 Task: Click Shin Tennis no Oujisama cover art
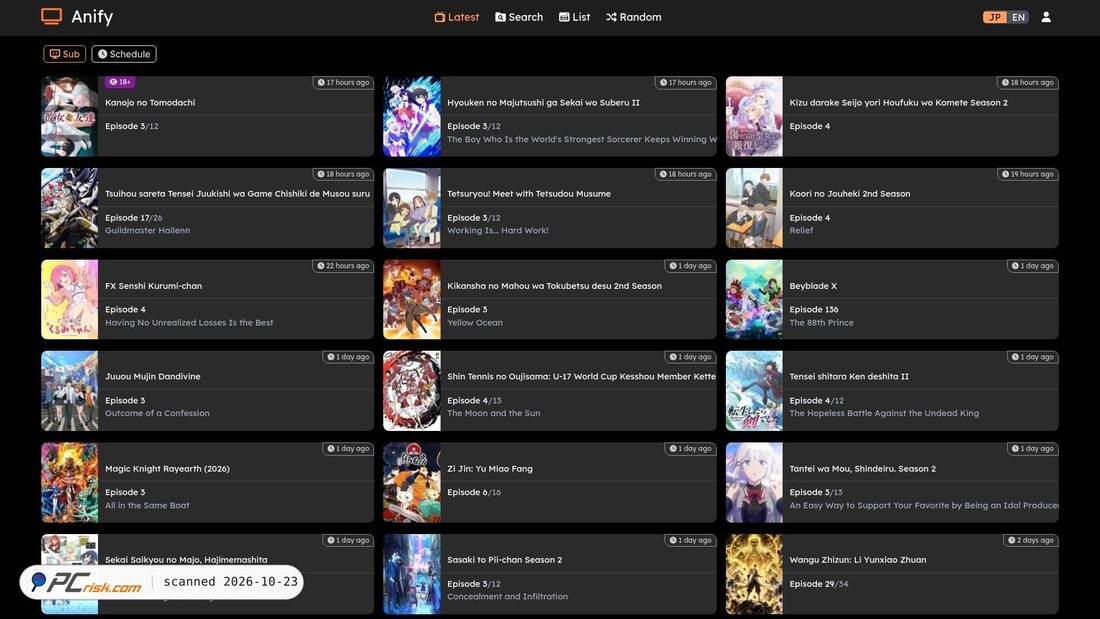(x=412, y=391)
